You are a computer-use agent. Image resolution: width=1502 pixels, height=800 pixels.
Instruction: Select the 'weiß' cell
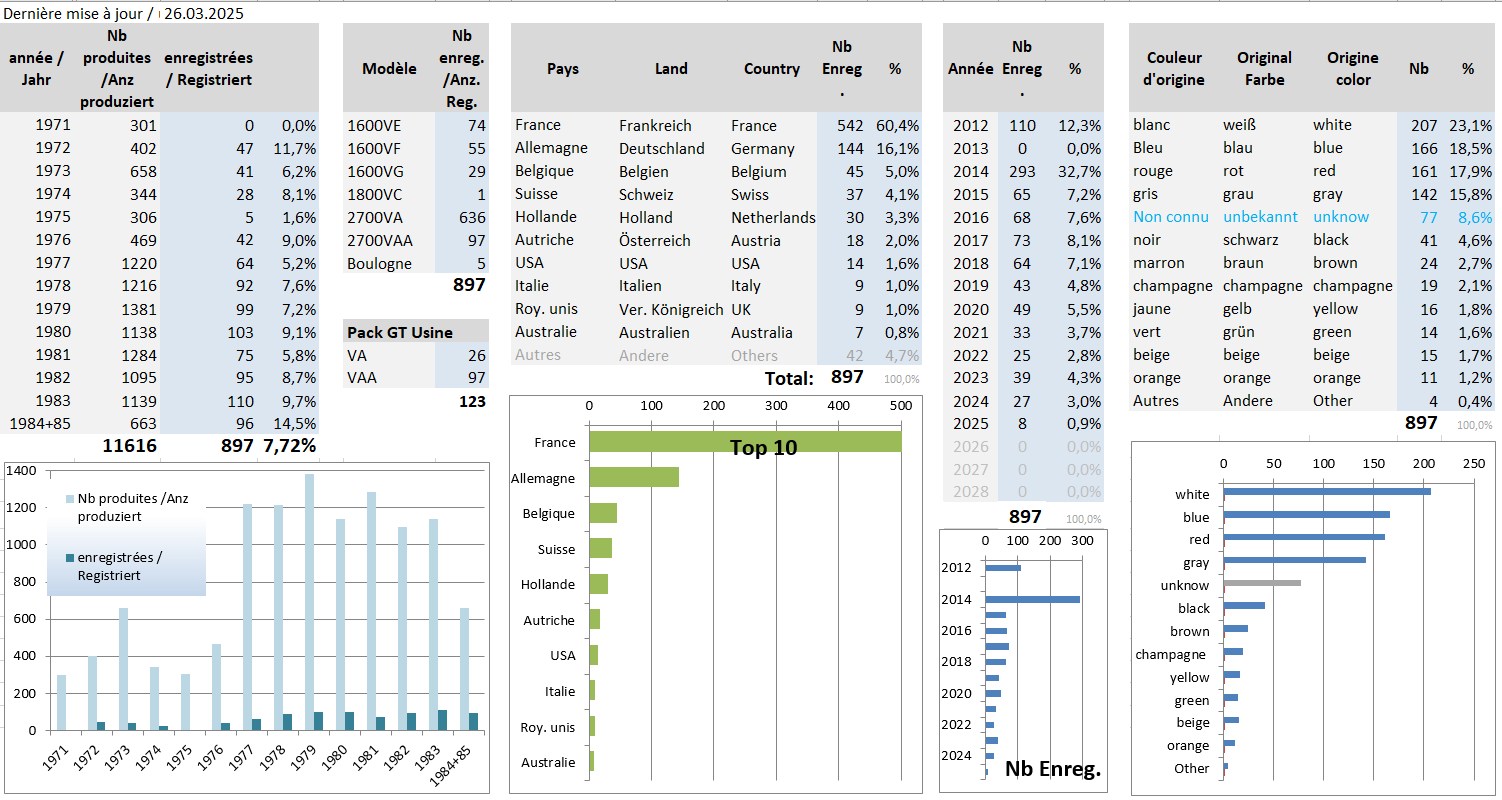click(1239, 125)
